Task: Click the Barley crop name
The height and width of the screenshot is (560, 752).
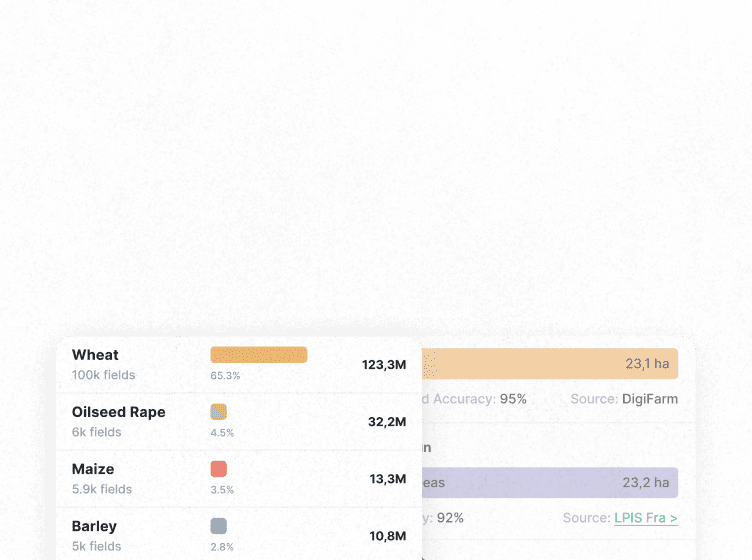Action: 94,526
